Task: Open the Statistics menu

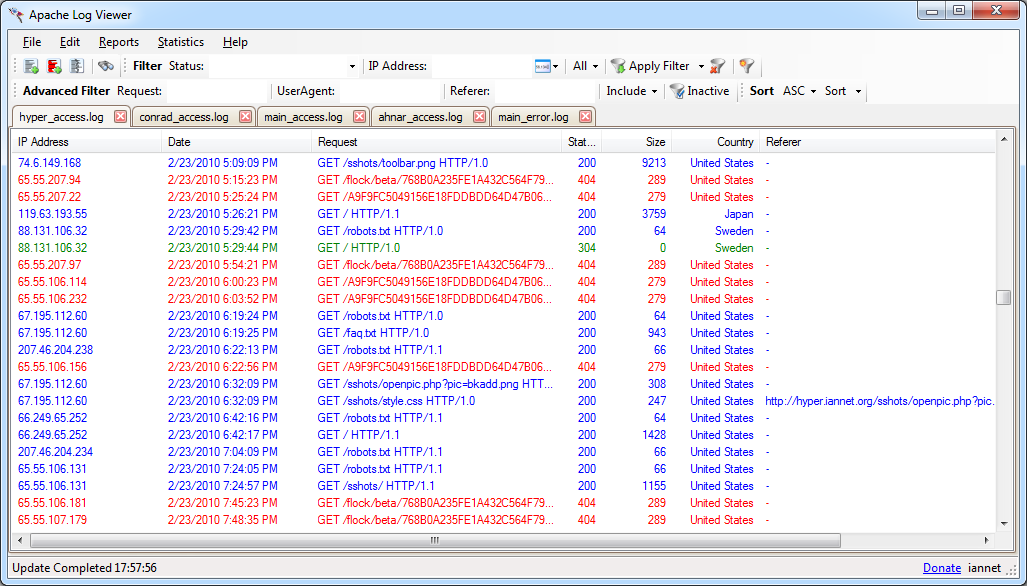Action: coord(180,42)
